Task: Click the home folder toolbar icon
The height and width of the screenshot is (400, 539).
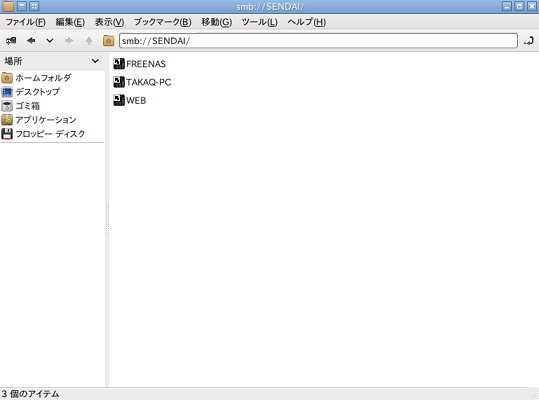Action: click(109, 41)
